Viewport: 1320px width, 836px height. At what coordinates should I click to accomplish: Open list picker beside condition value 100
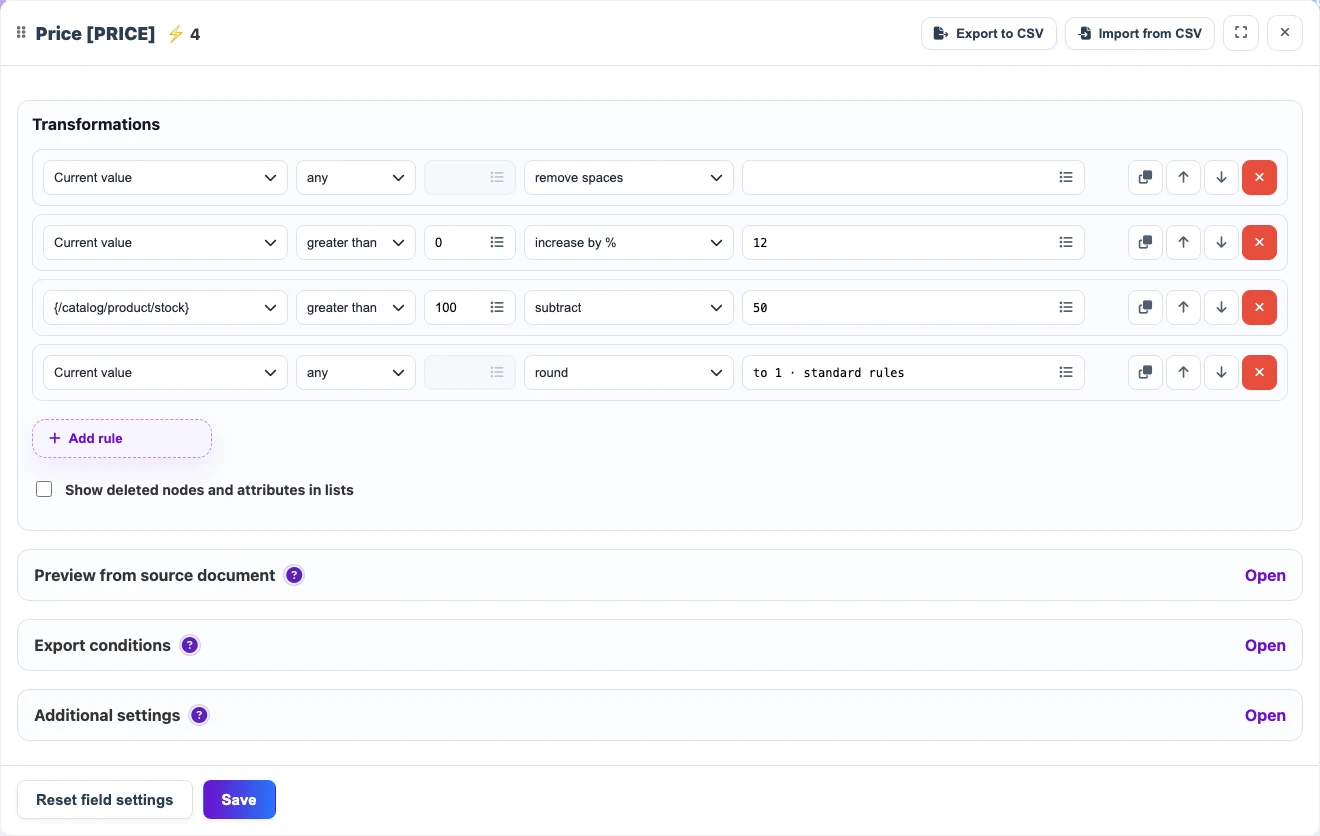coord(497,307)
